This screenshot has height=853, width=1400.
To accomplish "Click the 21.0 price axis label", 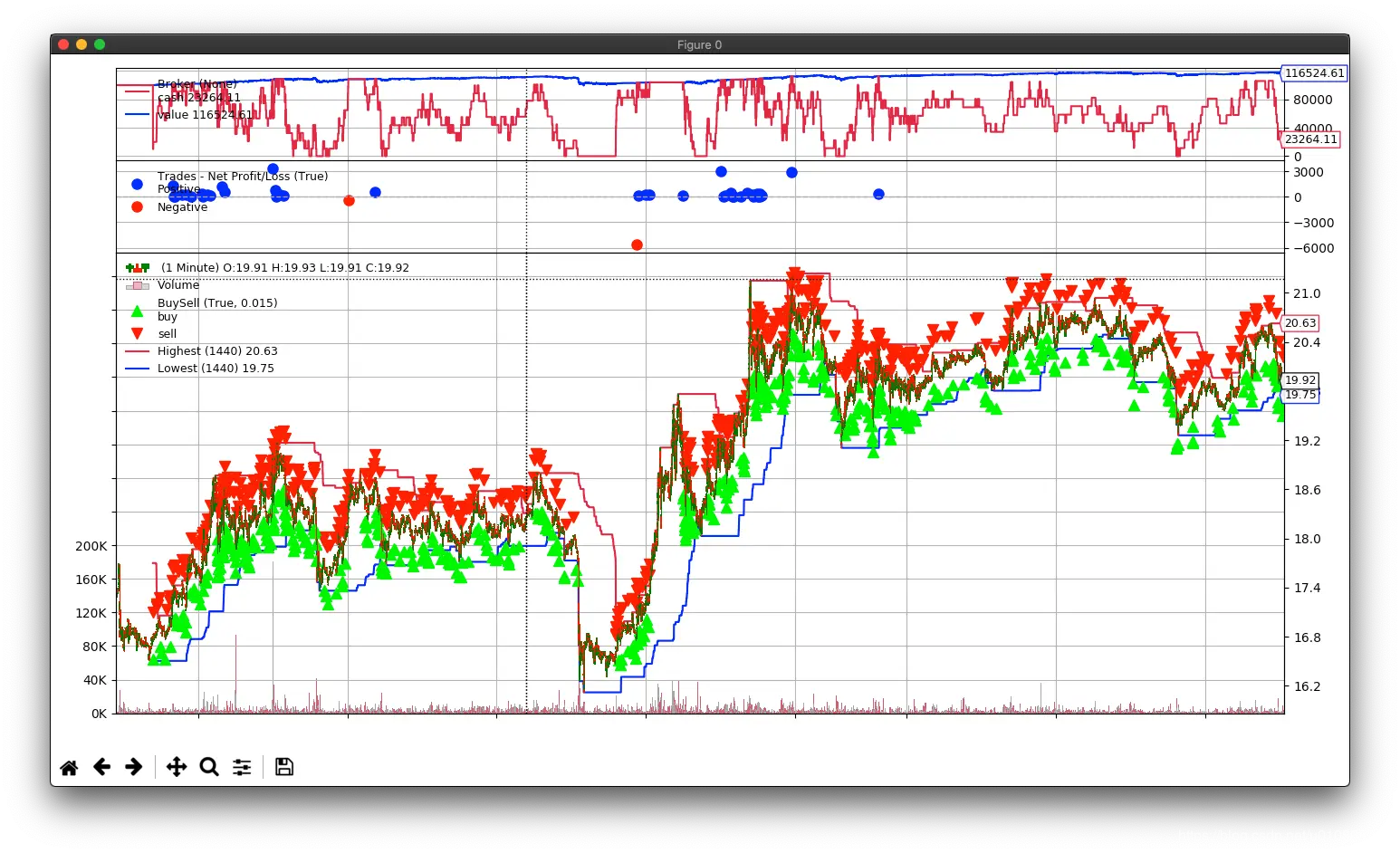I will pos(1307,293).
